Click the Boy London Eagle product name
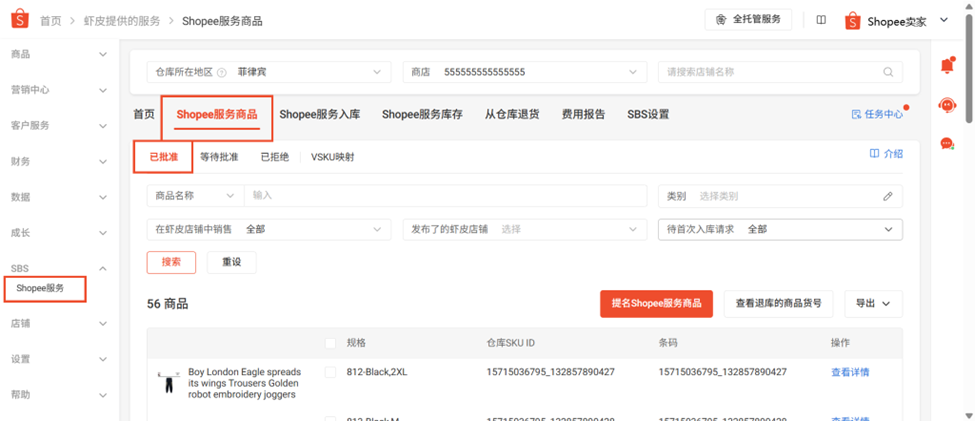Viewport: 975px width, 421px height. (244, 383)
